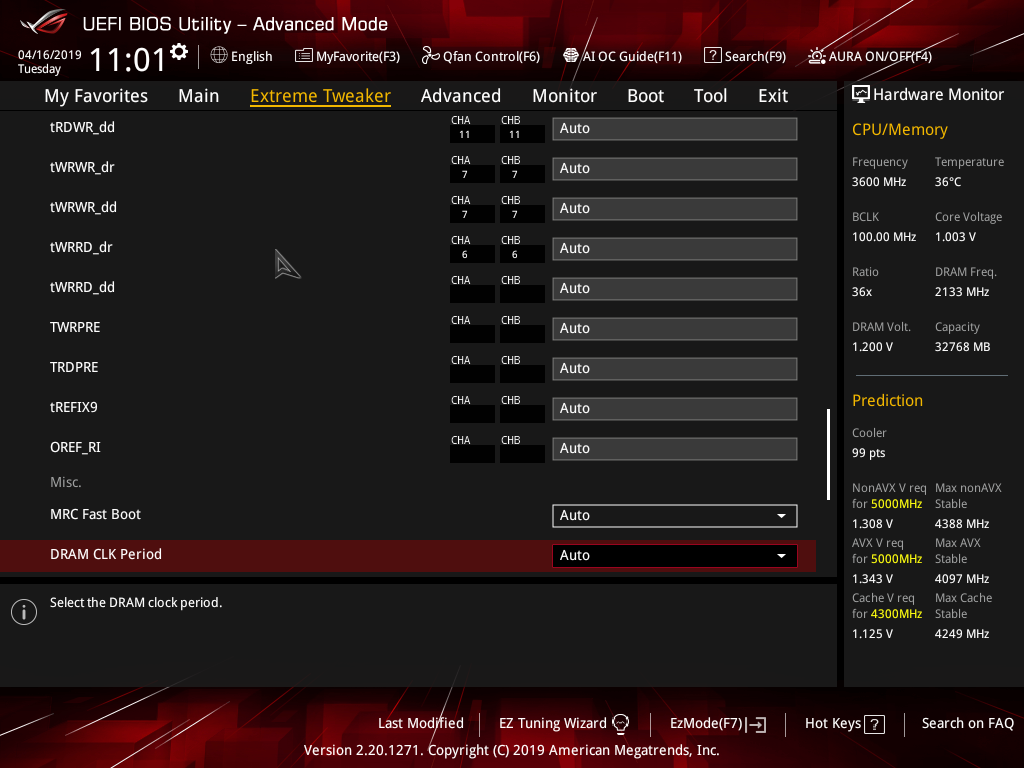Click the 5000MHz NonAVX prediction value
1024x768 pixels.
point(896,504)
